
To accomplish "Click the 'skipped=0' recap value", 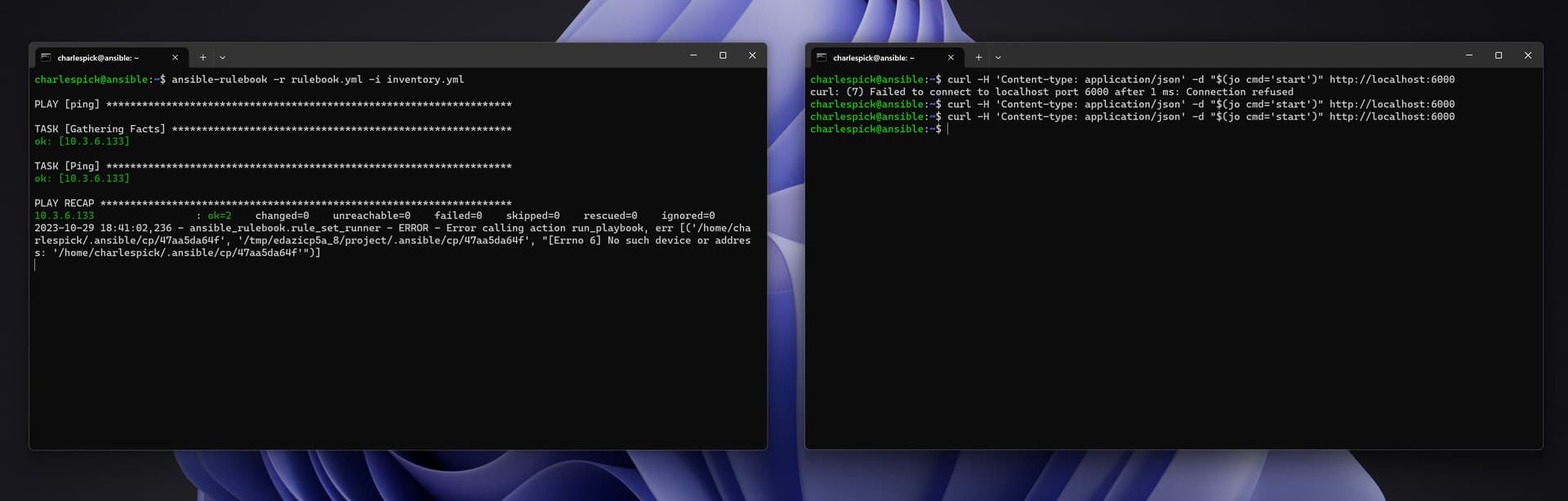I will click(532, 216).
